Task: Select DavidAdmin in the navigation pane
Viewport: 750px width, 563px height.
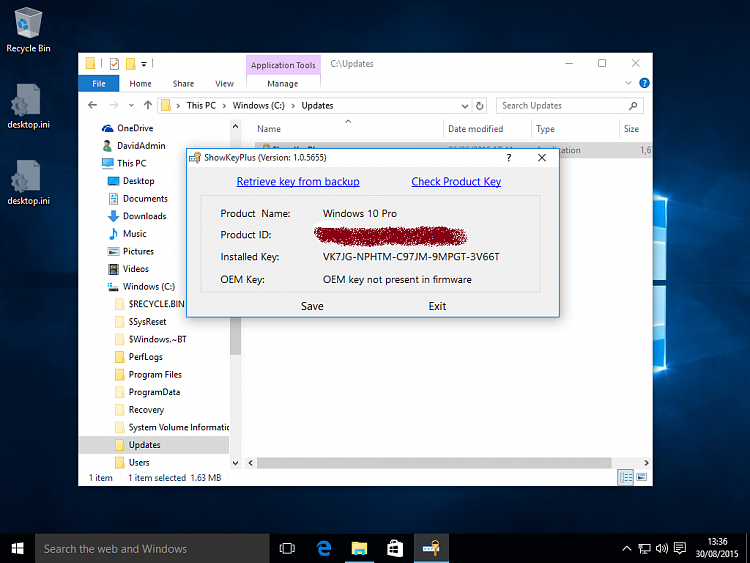Action: [x=134, y=145]
